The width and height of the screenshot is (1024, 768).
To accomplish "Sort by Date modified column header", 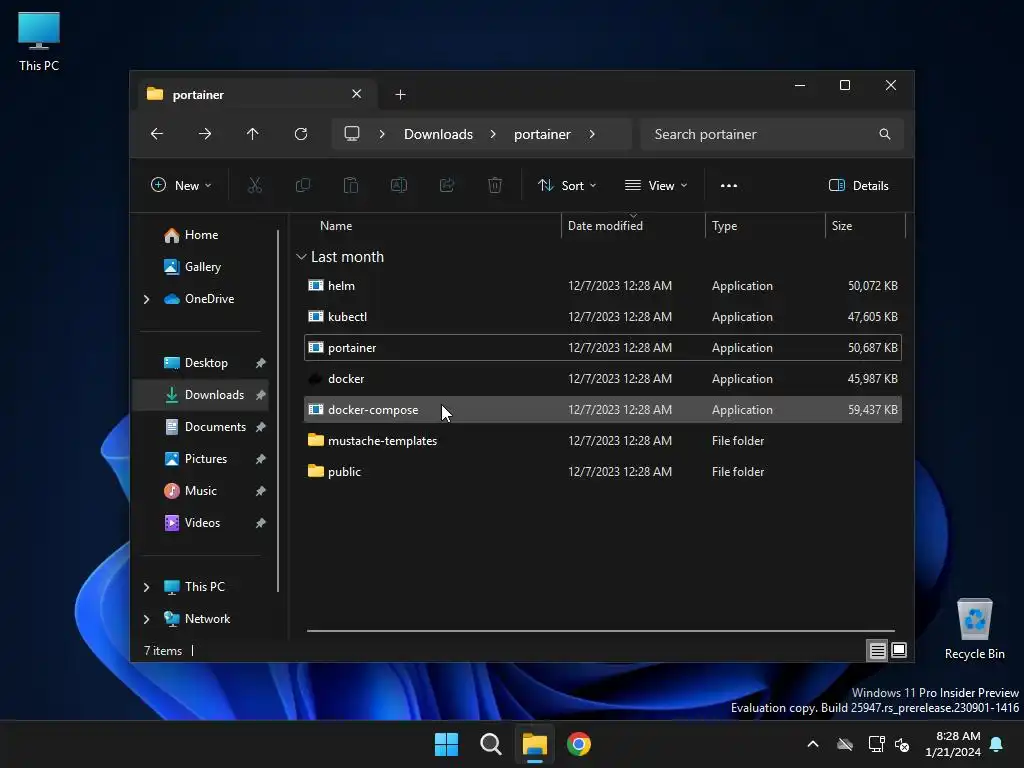I will point(633,226).
